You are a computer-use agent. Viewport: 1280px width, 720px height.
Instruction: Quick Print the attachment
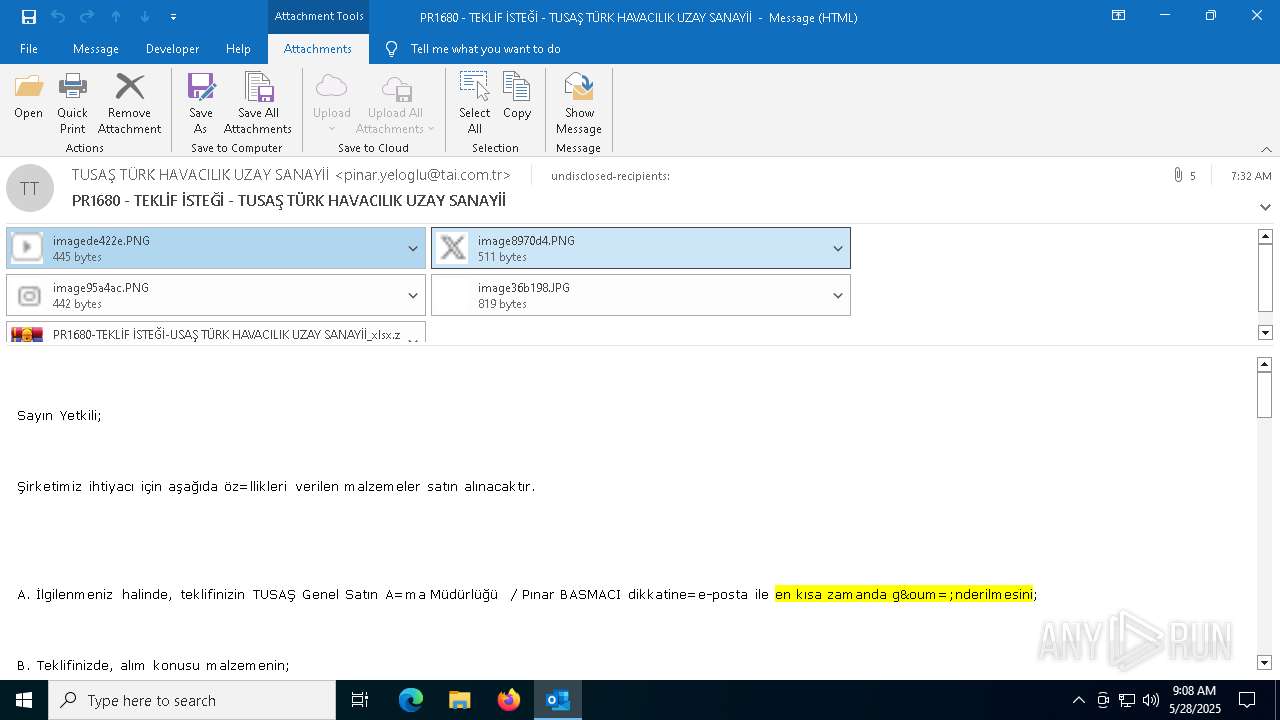pos(72,103)
